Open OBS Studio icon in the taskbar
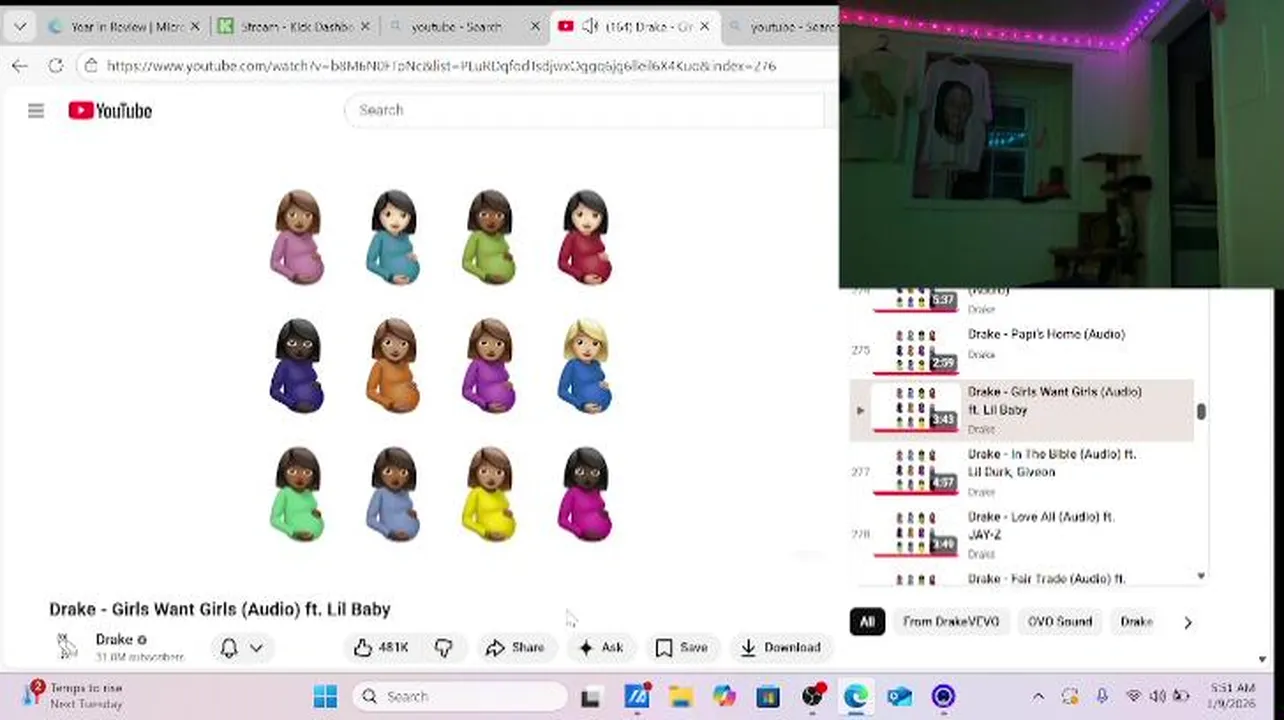The width and height of the screenshot is (1284, 720). tap(813, 697)
